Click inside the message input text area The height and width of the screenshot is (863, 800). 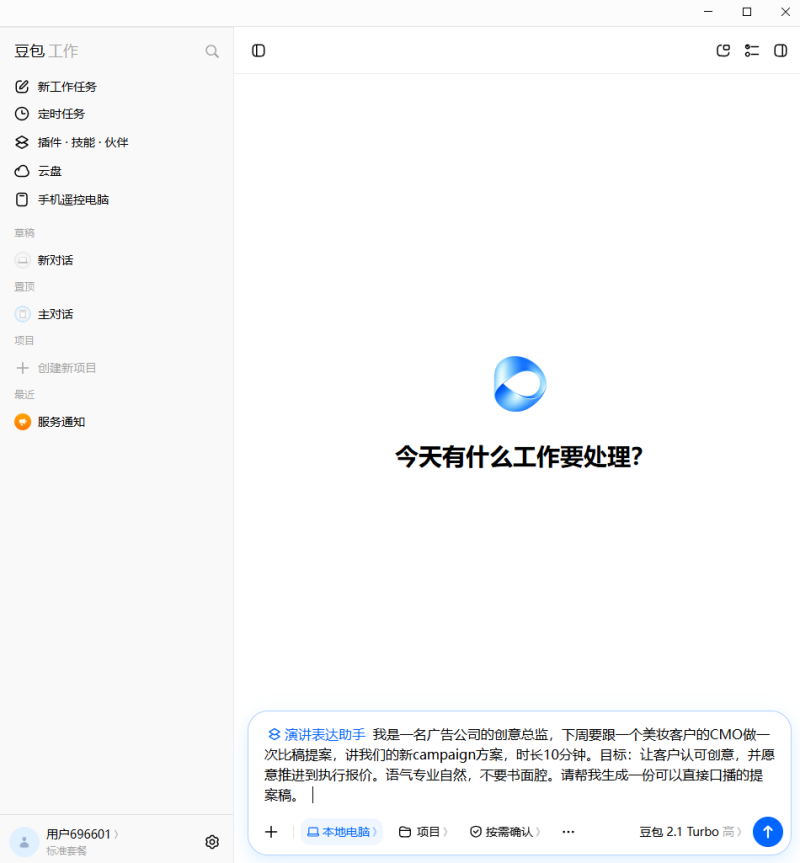pyautogui.click(x=519, y=764)
